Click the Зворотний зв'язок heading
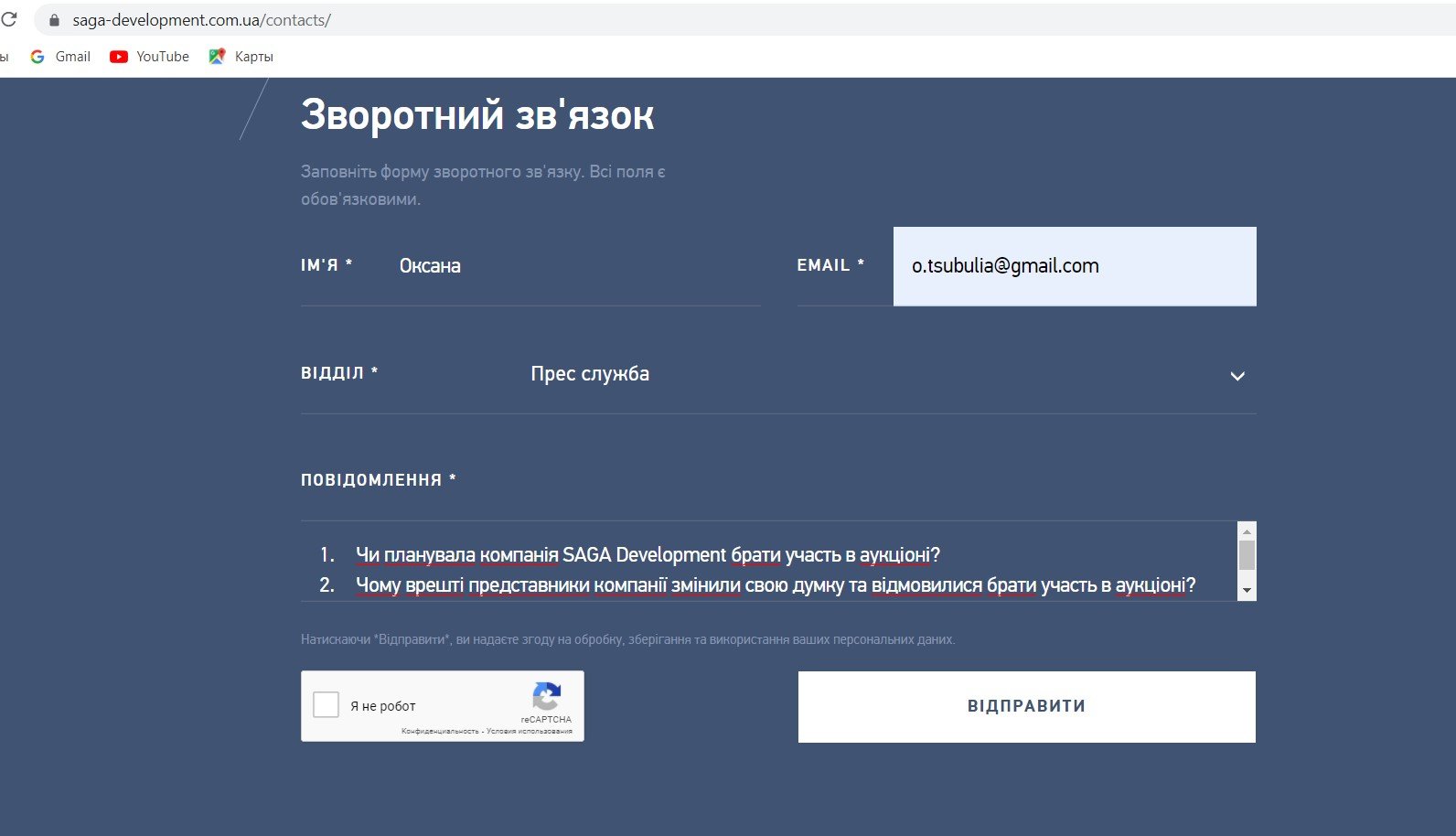Viewport: 1456px width, 836px height. click(477, 115)
